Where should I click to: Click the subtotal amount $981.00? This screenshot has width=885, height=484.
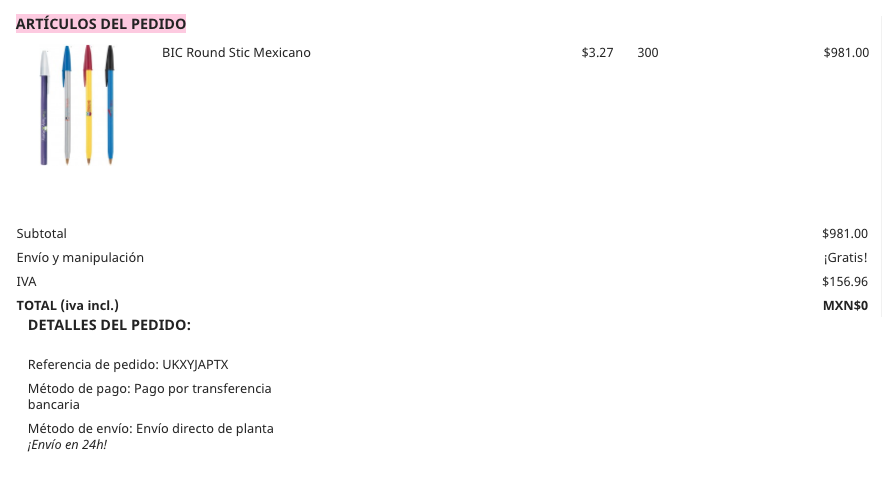coord(845,234)
